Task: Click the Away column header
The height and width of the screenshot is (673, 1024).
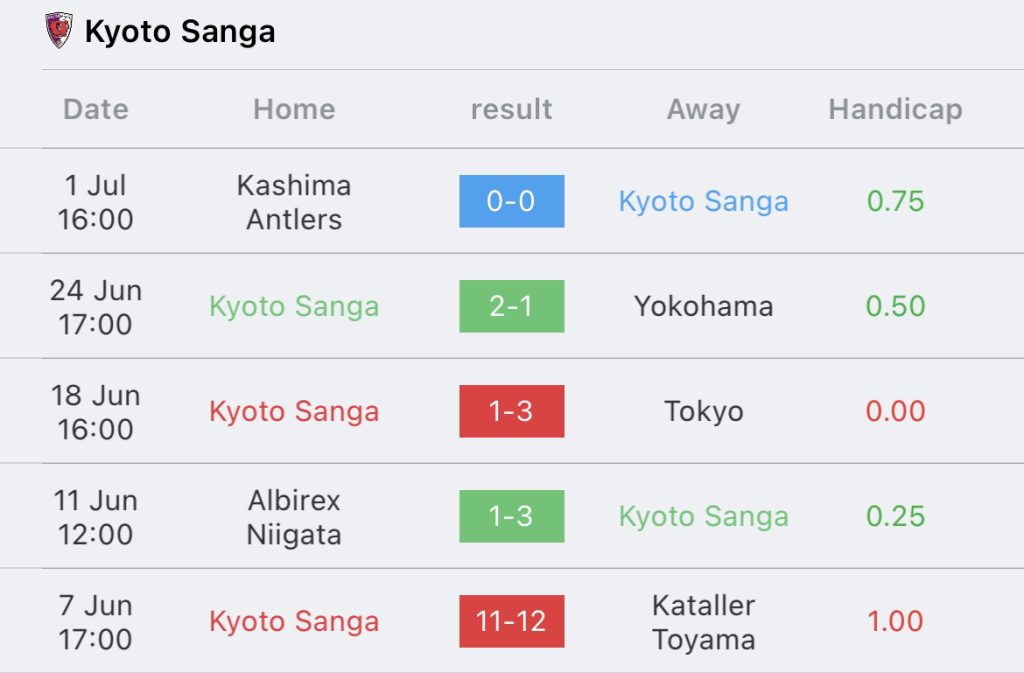Action: [703, 109]
